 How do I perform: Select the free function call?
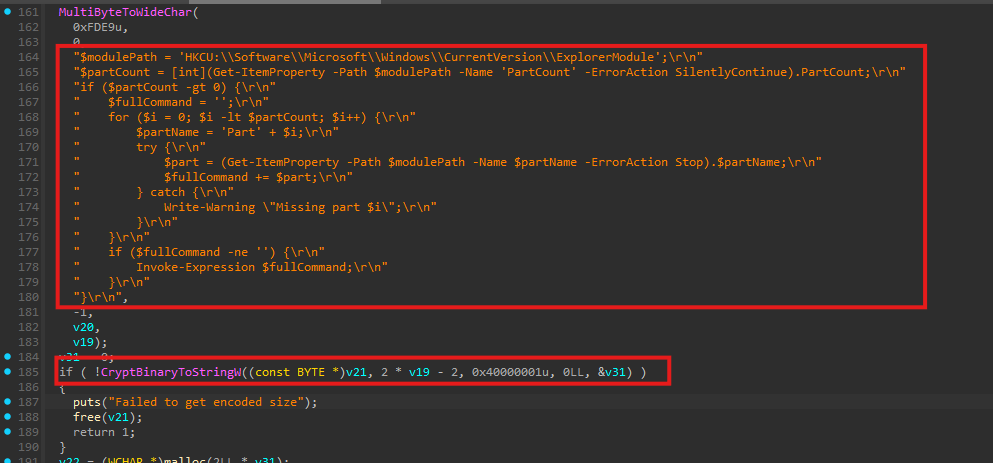coord(86,417)
